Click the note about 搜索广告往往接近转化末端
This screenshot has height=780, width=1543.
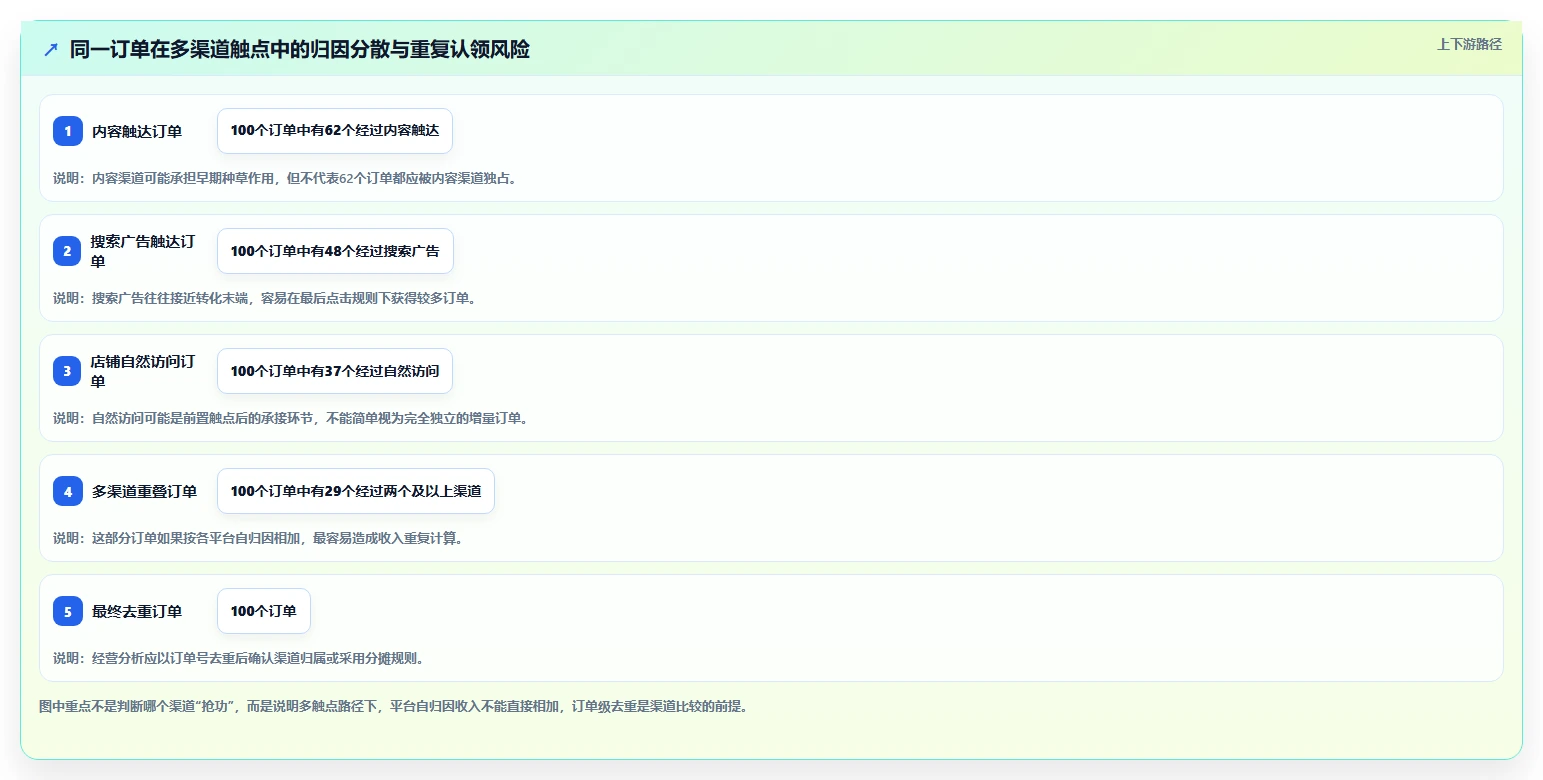pyautogui.click(x=265, y=298)
